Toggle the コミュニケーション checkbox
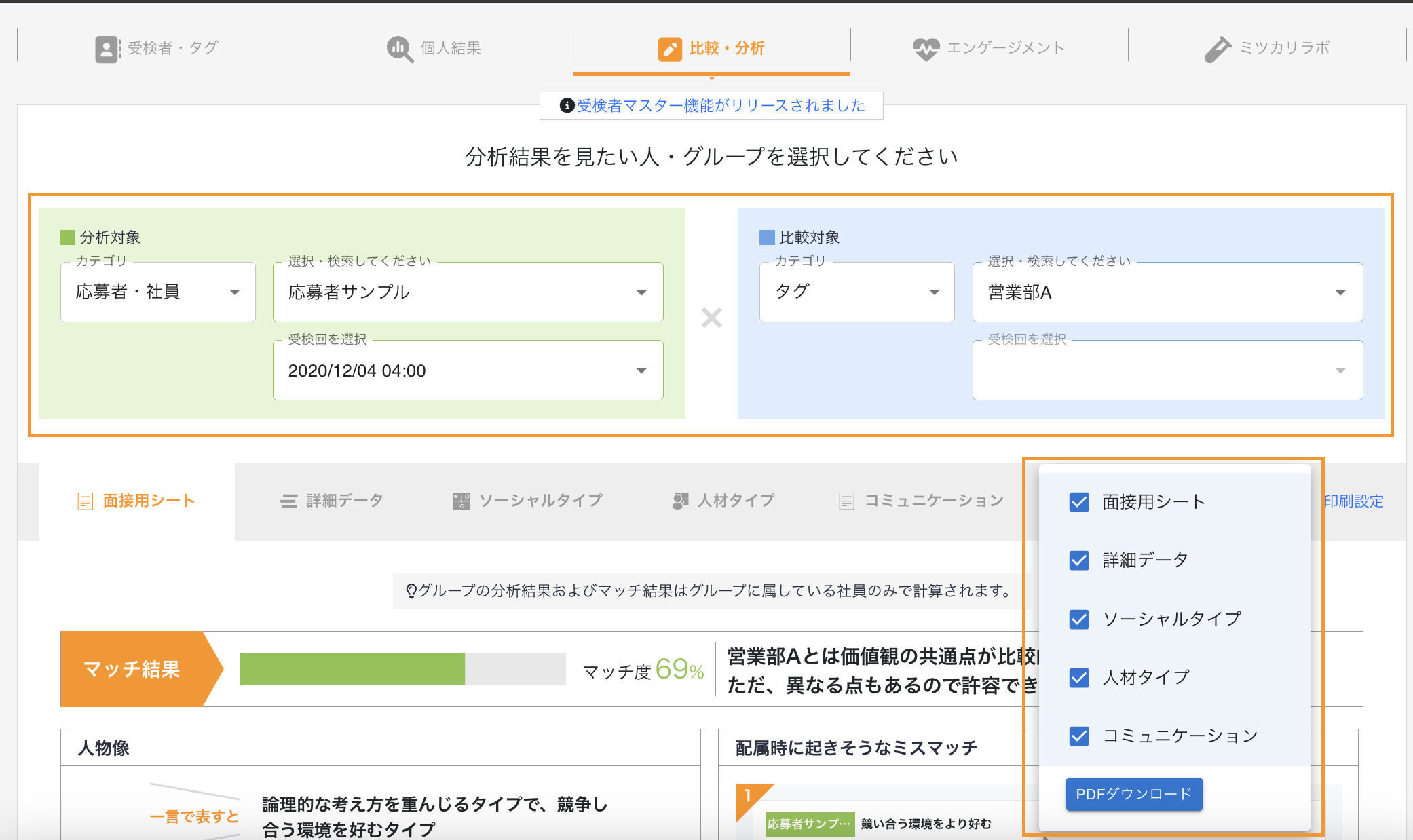1413x840 pixels. [x=1078, y=736]
